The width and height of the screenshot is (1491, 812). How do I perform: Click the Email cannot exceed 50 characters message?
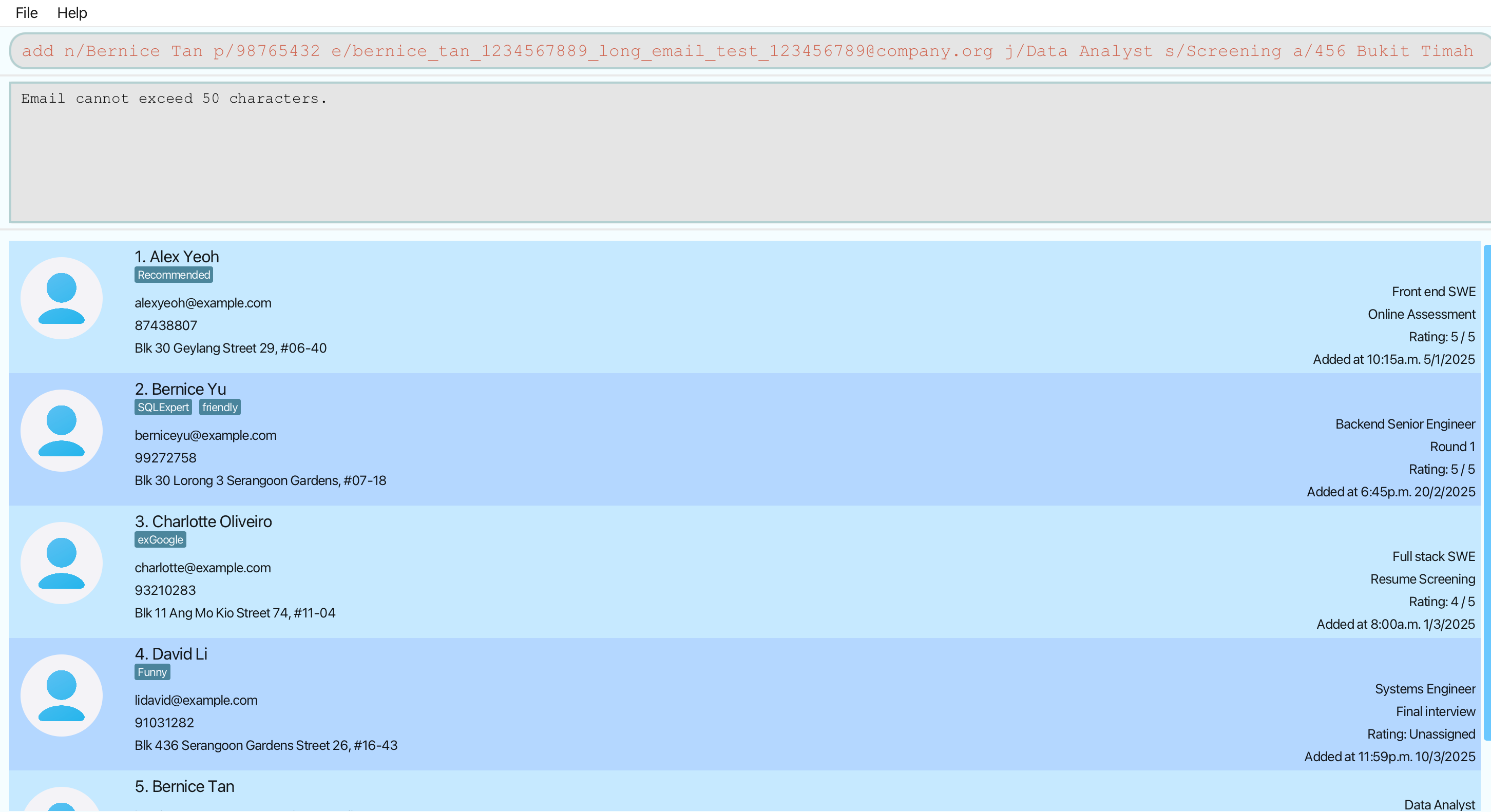pos(174,99)
